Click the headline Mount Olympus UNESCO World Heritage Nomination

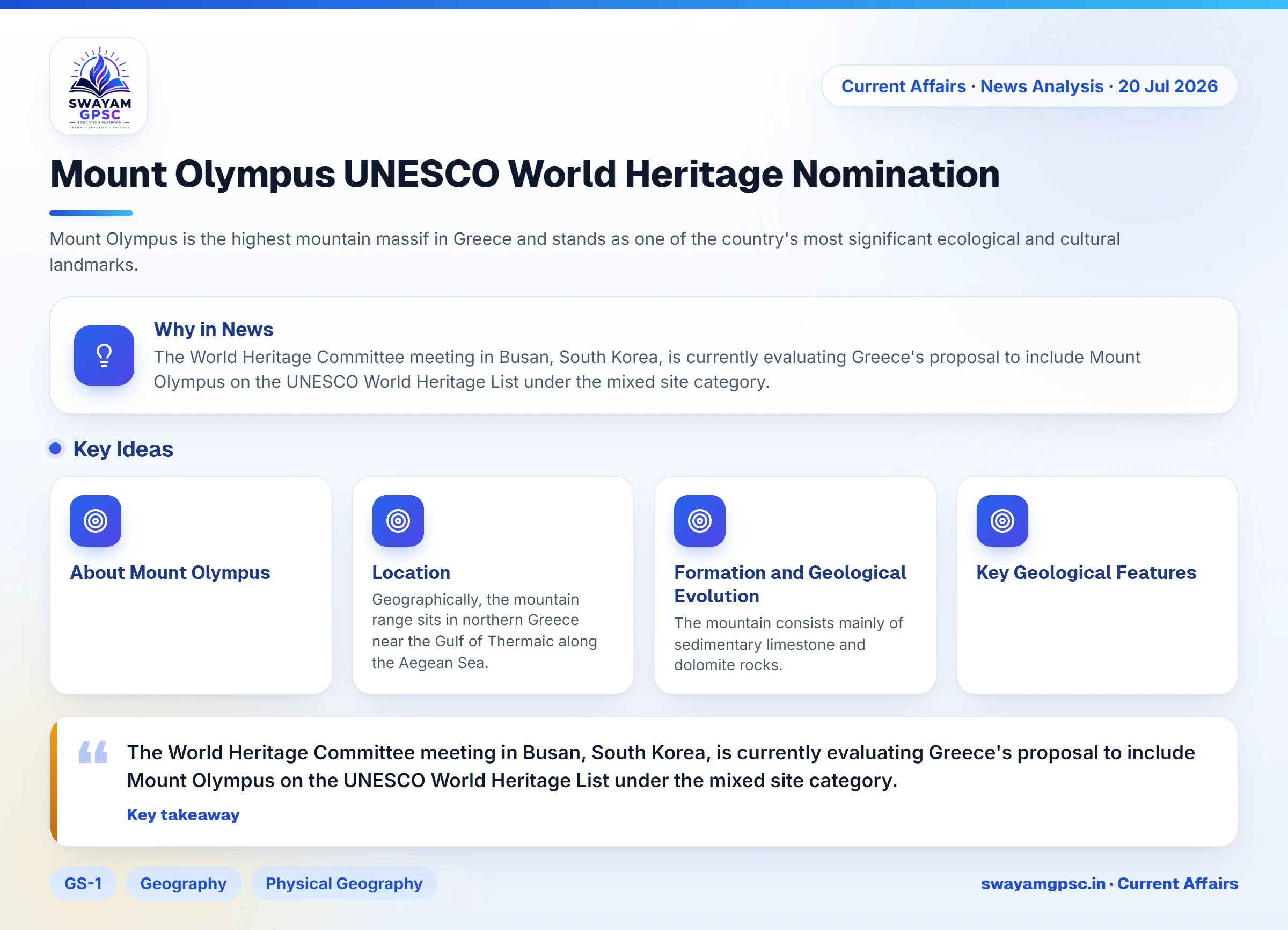pos(525,174)
